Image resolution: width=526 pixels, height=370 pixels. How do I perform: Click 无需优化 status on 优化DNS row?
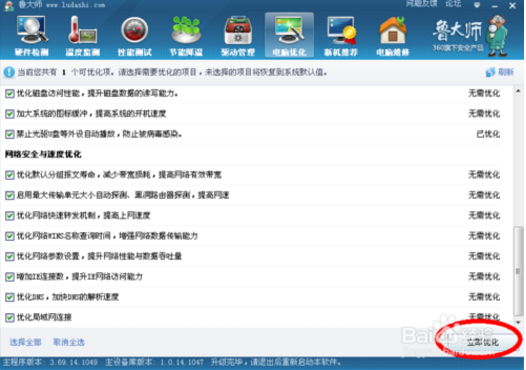point(484,297)
